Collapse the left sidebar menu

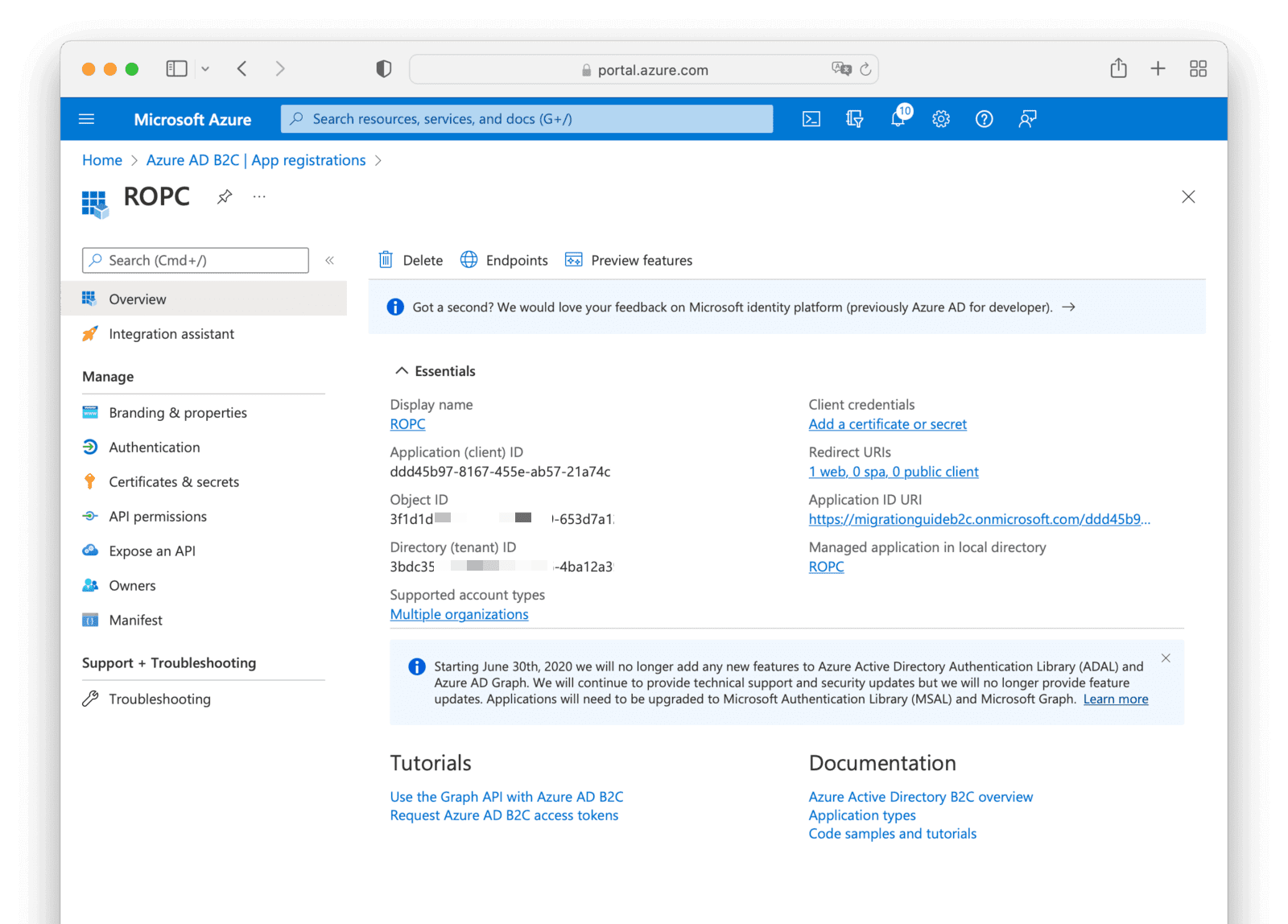pyautogui.click(x=329, y=260)
